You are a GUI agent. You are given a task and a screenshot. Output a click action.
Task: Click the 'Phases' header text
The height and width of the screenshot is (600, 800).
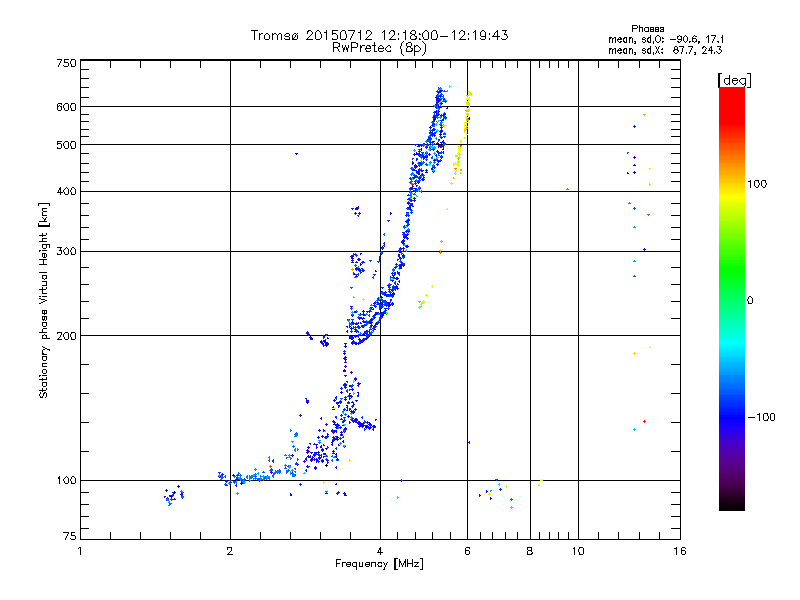click(647, 29)
